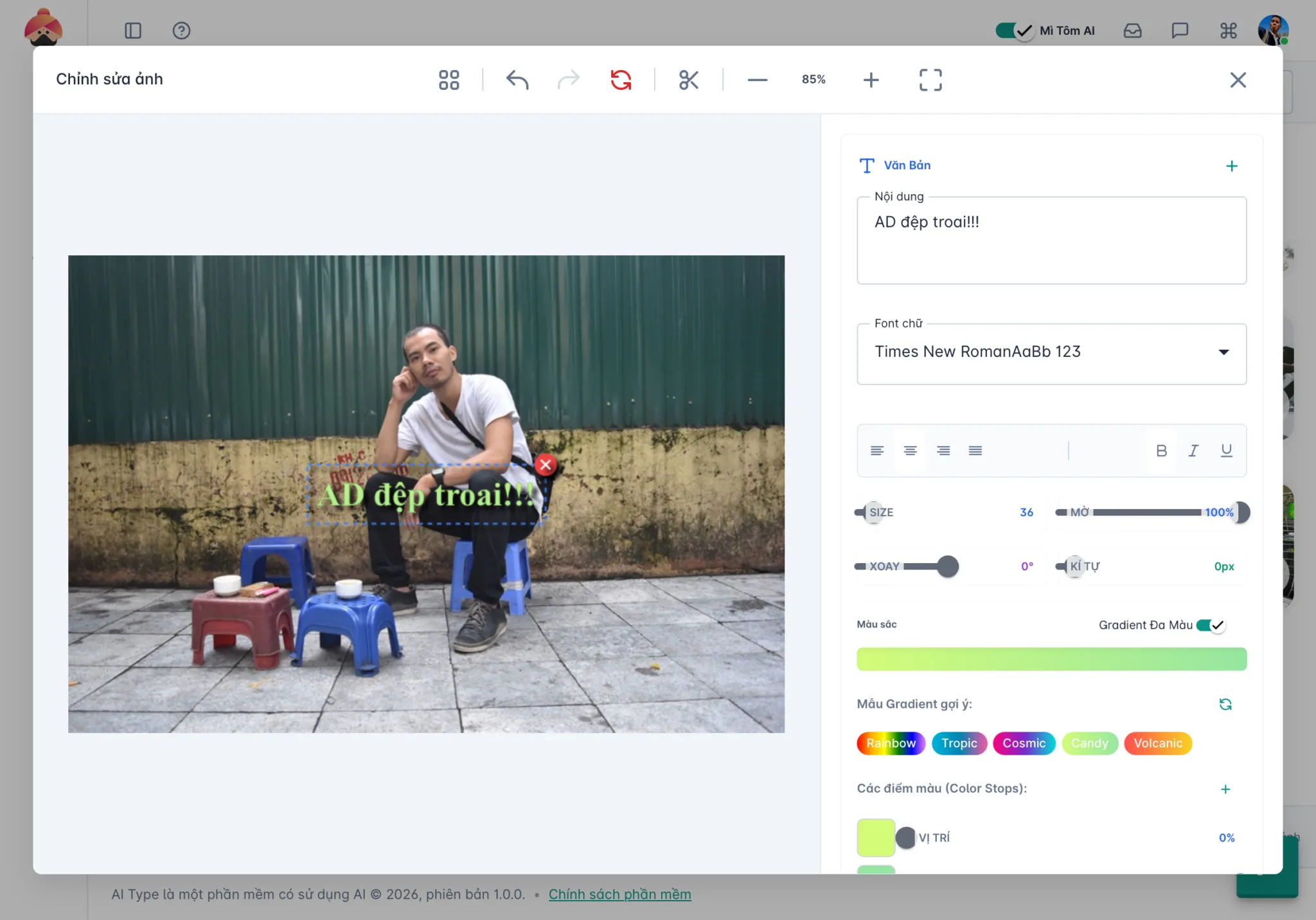Click the red reset rotation icon
Image resolution: width=1316 pixels, height=920 pixels.
[621, 80]
